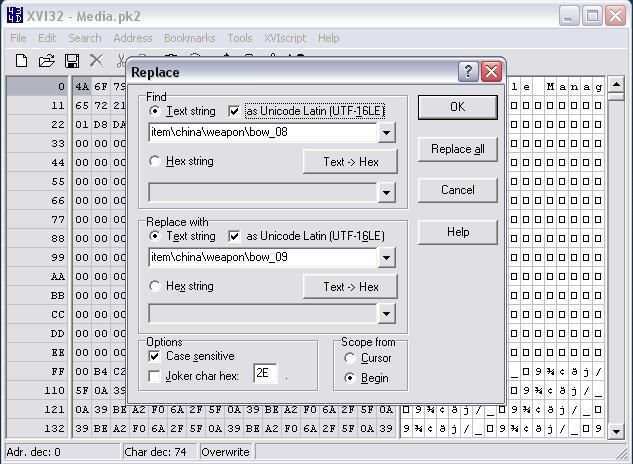Click the New file toolbar icon
The image size is (633, 464).
21,61
